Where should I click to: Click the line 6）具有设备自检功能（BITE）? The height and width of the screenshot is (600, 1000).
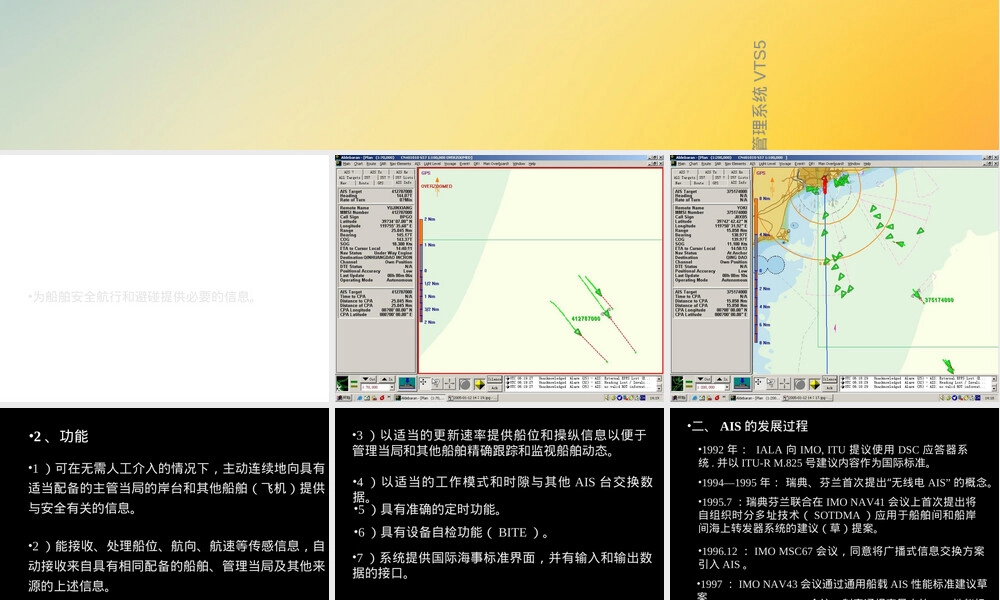[452, 532]
